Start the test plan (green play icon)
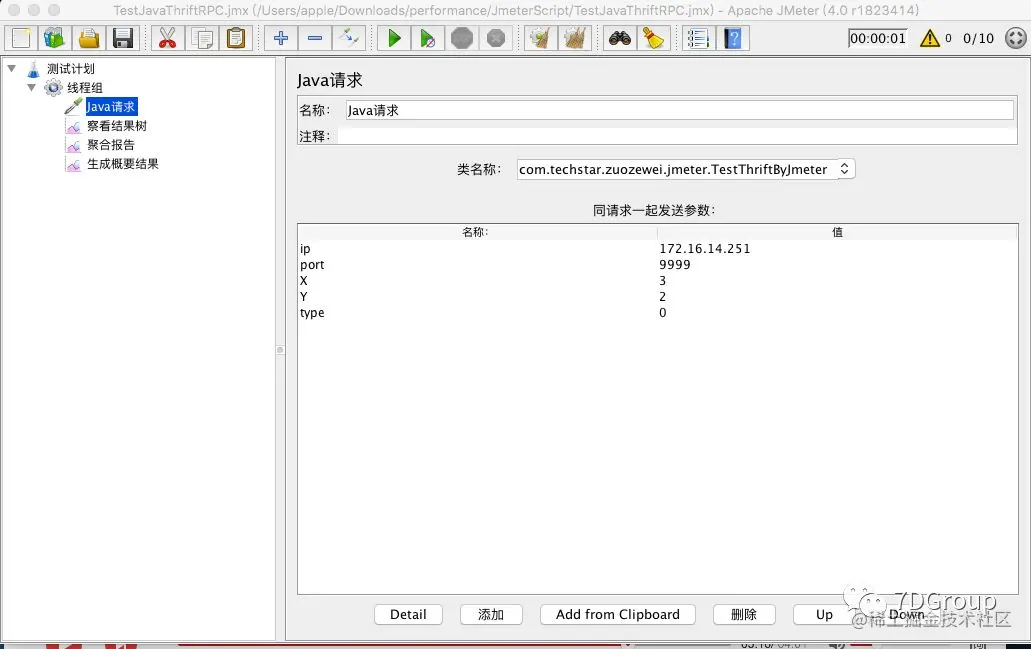 click(x=393, y=37)
